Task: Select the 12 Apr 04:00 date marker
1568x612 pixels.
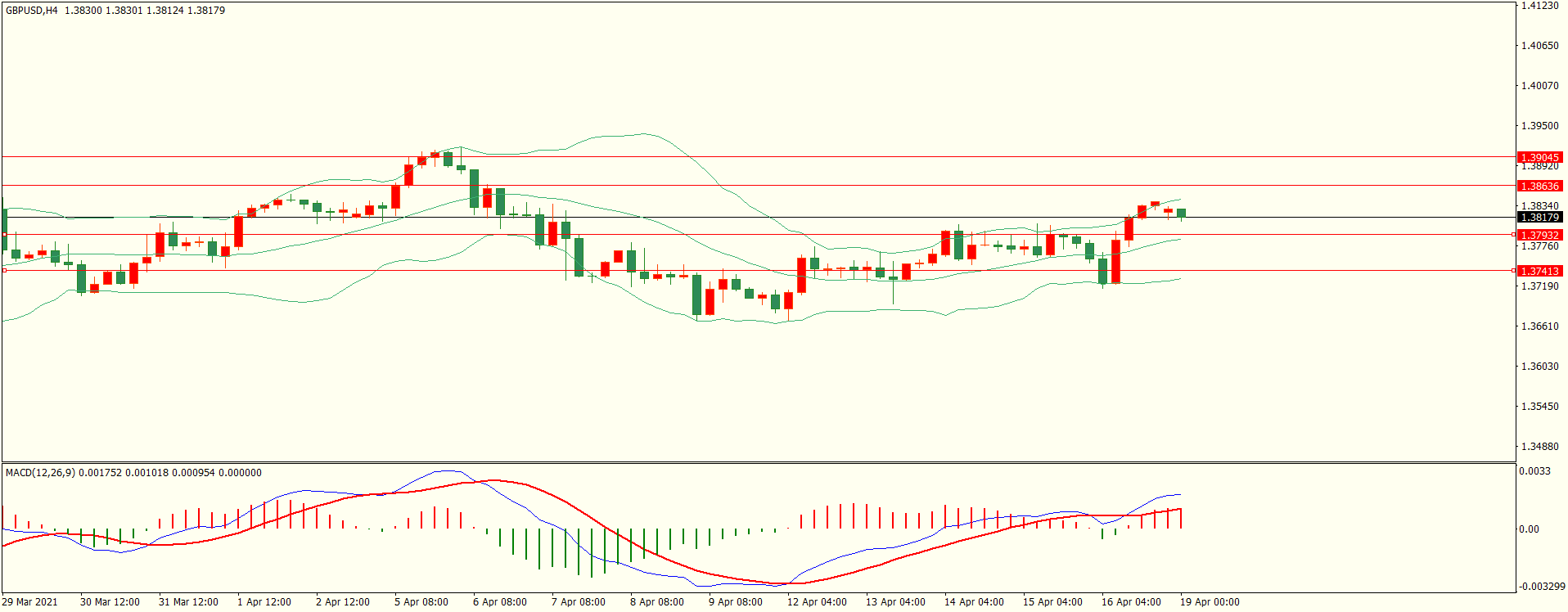Action: click(817, 601)
